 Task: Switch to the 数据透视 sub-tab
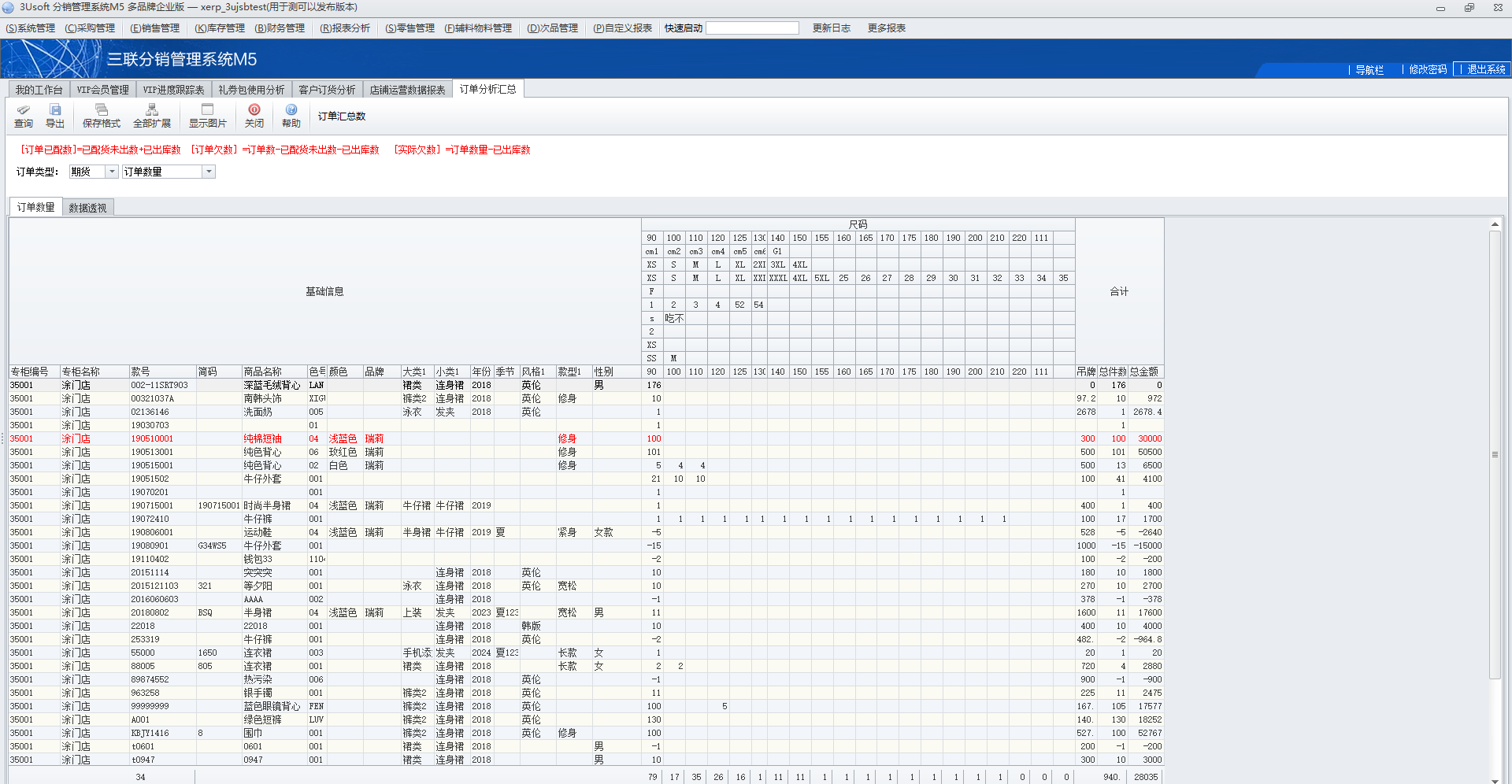87,208
